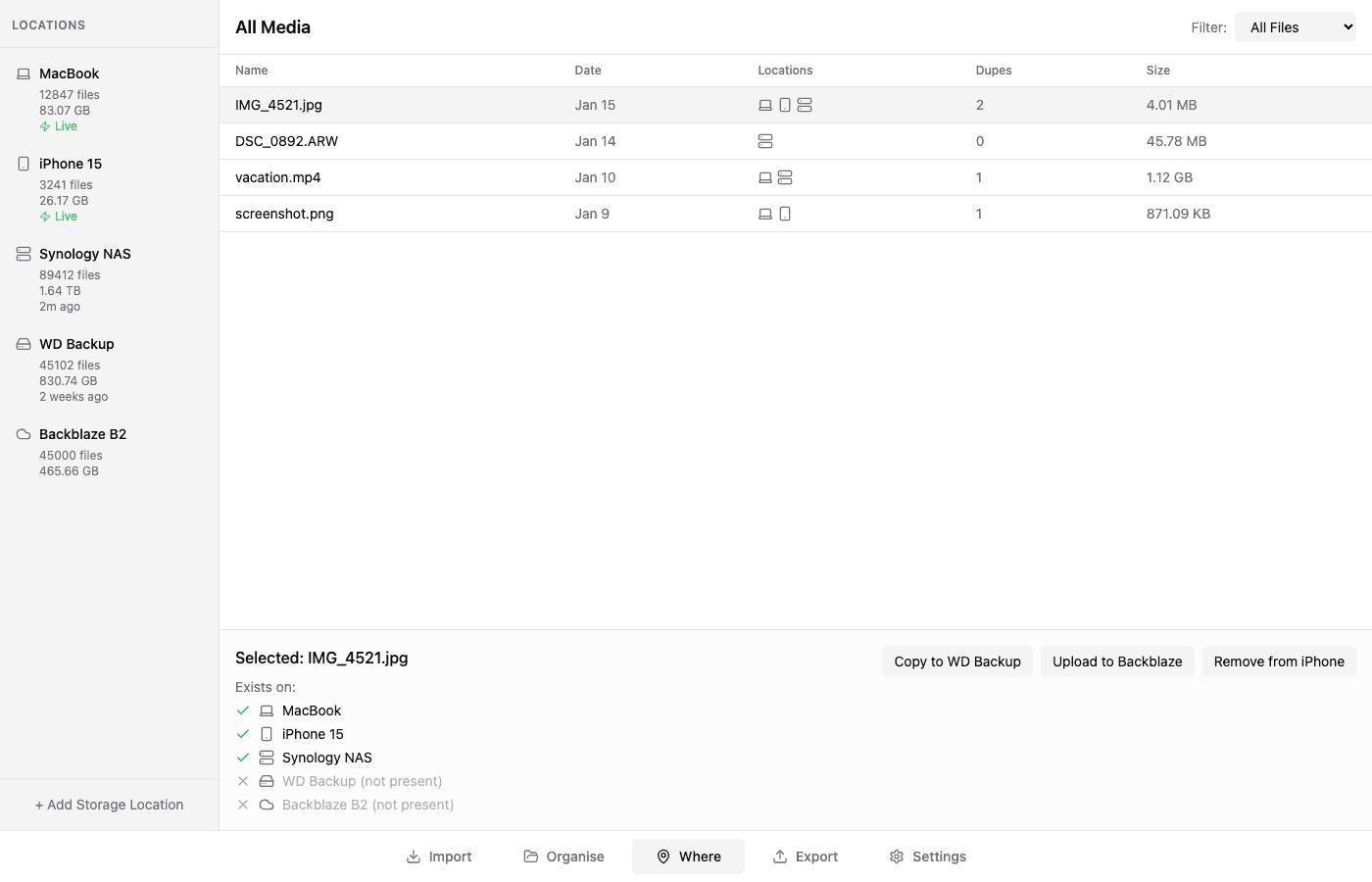The height and width of the screenshot is (882, 1372).
Task: Select the MacBook laptop icon in sidebar
Action: click(x=22, y=73)
